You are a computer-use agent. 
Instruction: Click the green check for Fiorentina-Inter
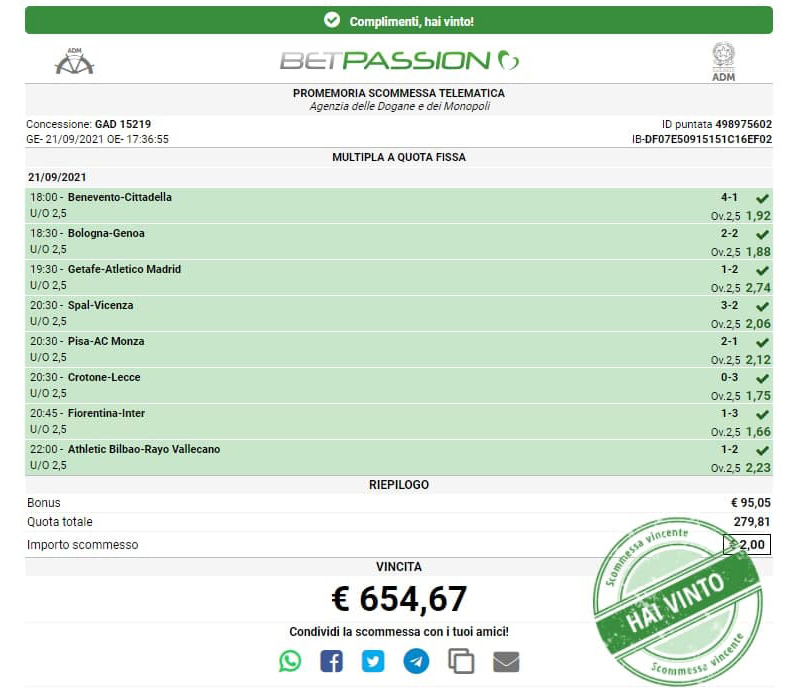pyautogui.click(x=762, y=414)
